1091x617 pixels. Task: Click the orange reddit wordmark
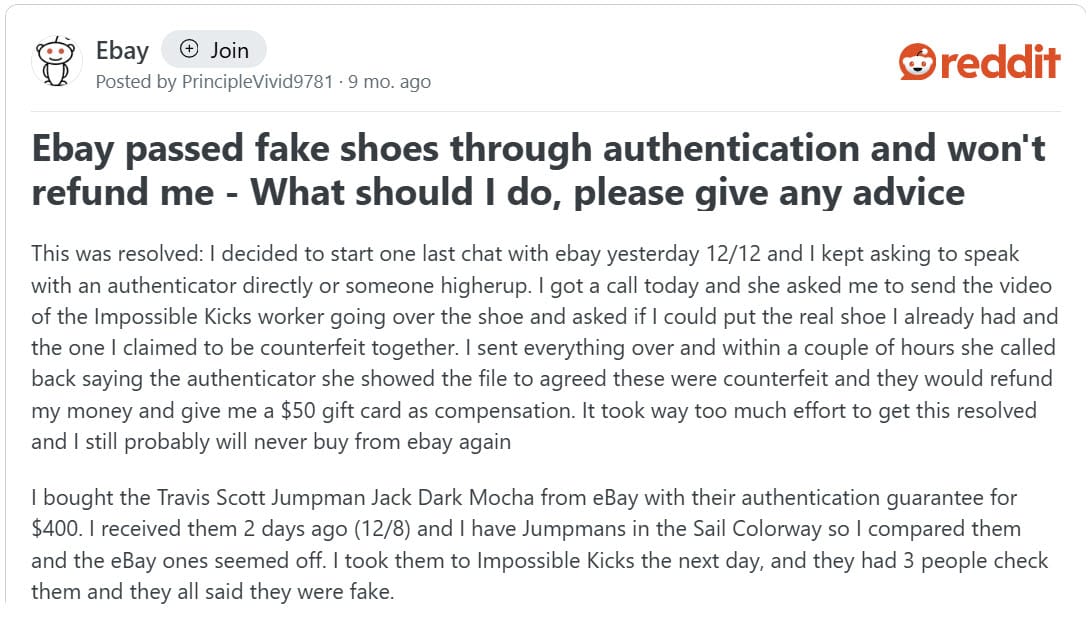click(998, 62)
